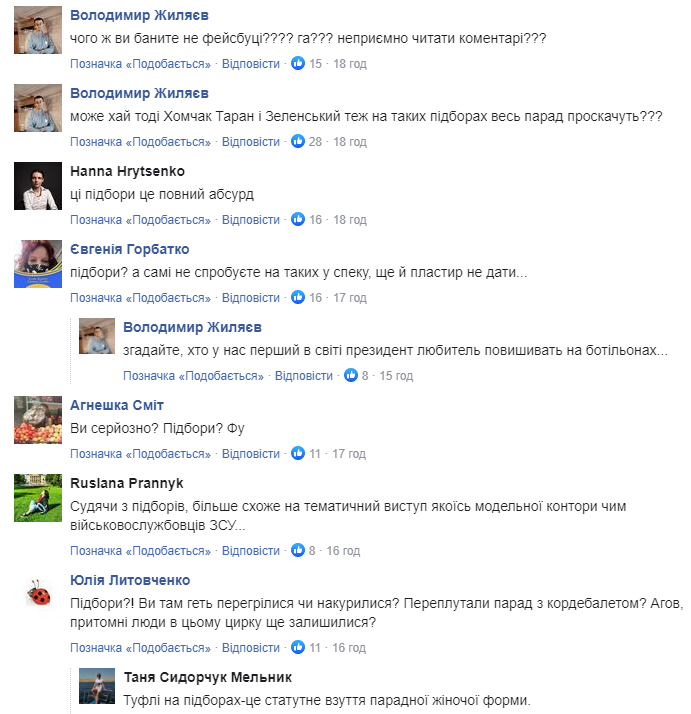
Task: Click the like icon on Агнешка Сміт's comment
Action: tap(297, 454)
